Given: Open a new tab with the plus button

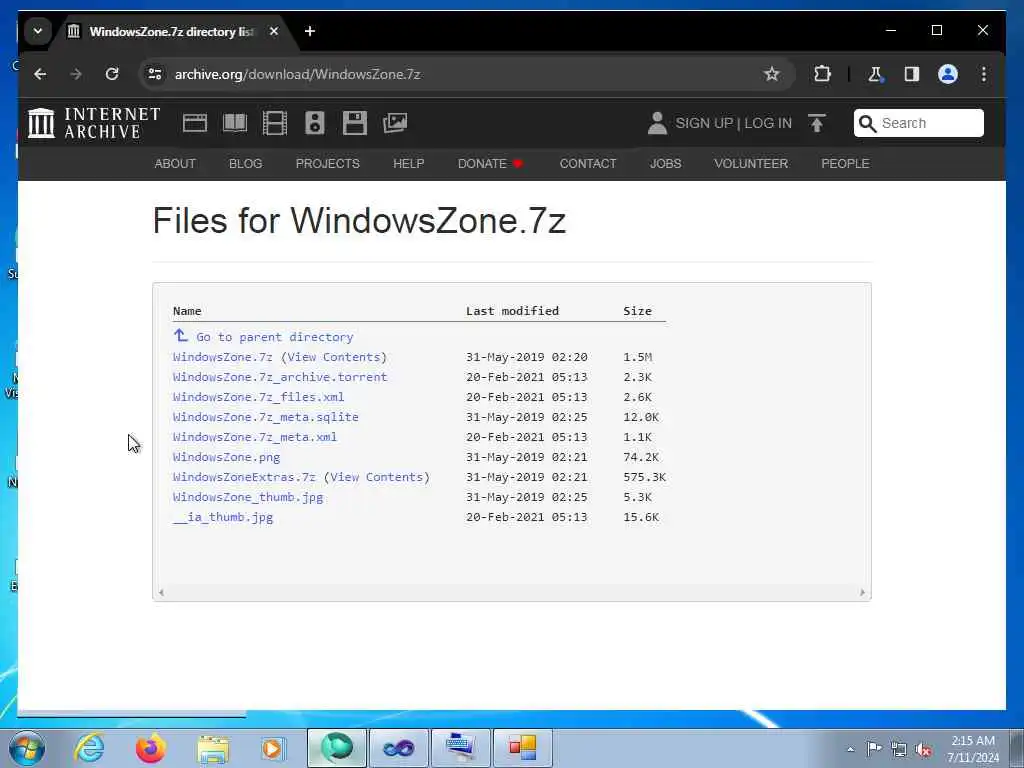Looking at the screenshot, I should (310, 31).
